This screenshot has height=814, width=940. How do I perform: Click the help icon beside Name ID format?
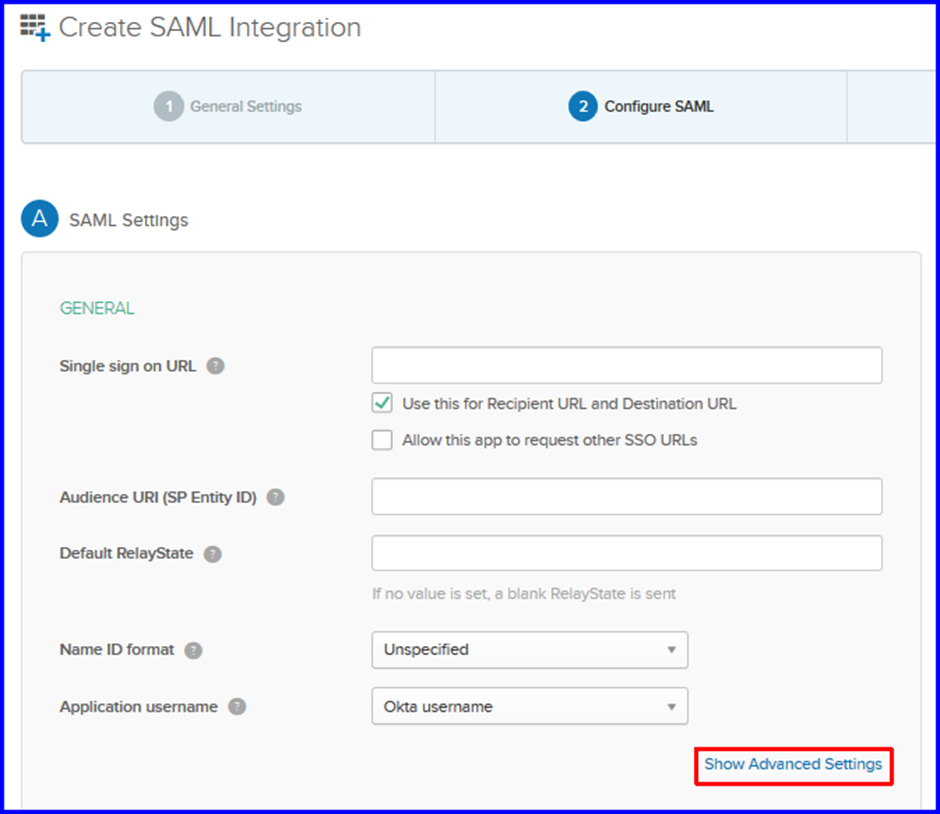(193, 650)
